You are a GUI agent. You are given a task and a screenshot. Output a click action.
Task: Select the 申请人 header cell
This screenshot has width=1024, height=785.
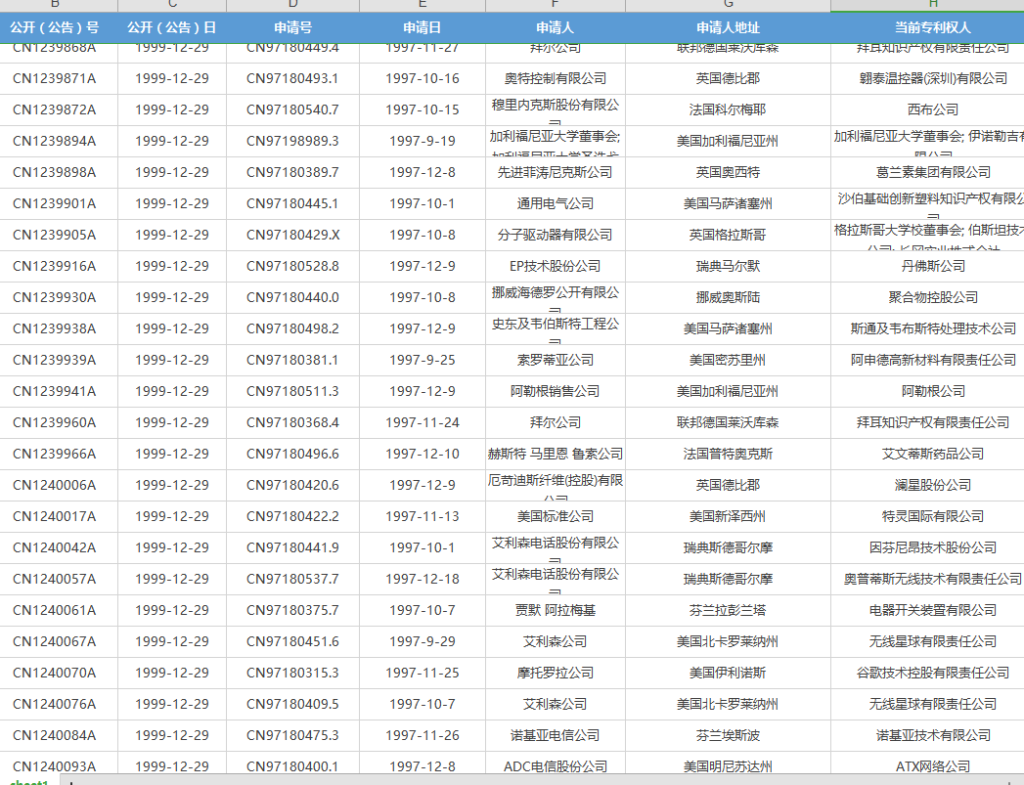coord(555,27)
